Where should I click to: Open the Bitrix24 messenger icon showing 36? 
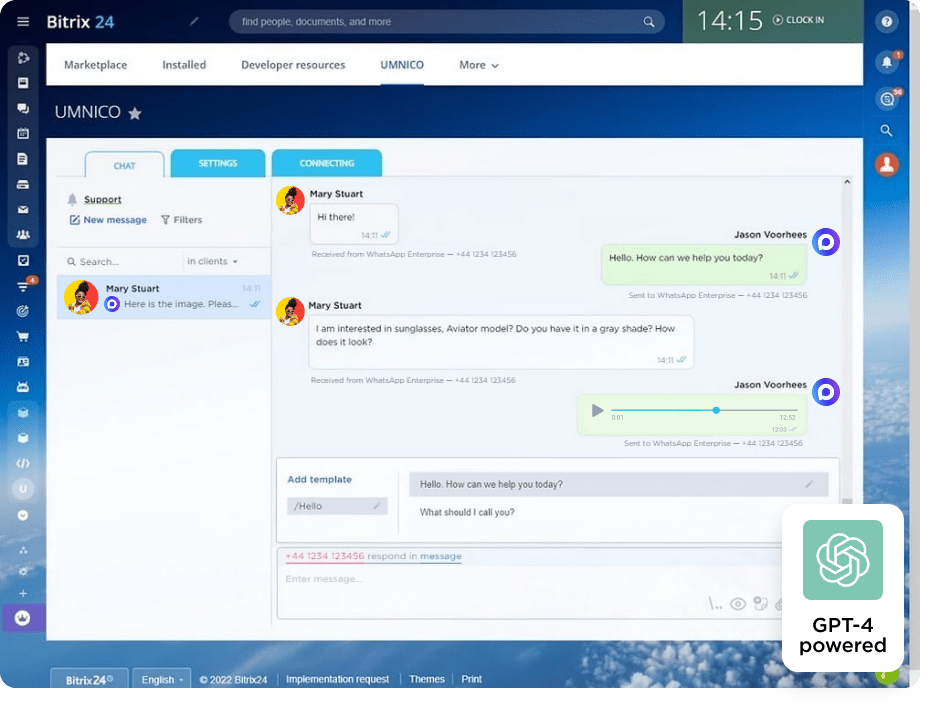click(885, 98)
